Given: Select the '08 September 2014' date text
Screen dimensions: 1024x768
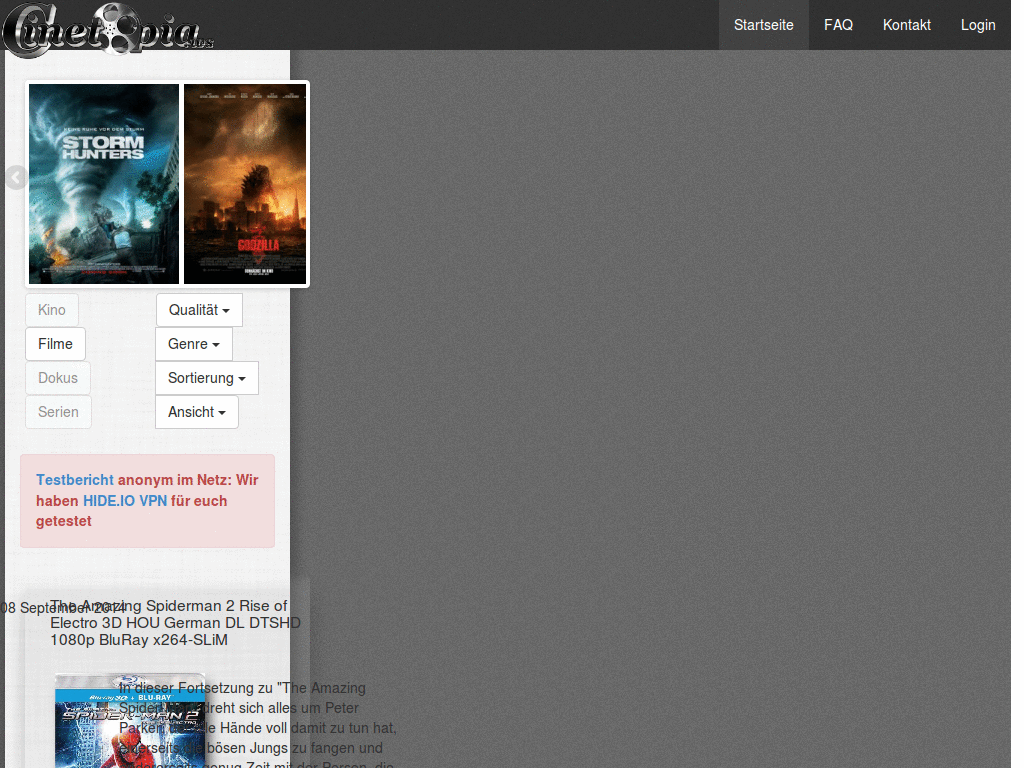Looking at the screenshot, I should click(x=63, y=608).
